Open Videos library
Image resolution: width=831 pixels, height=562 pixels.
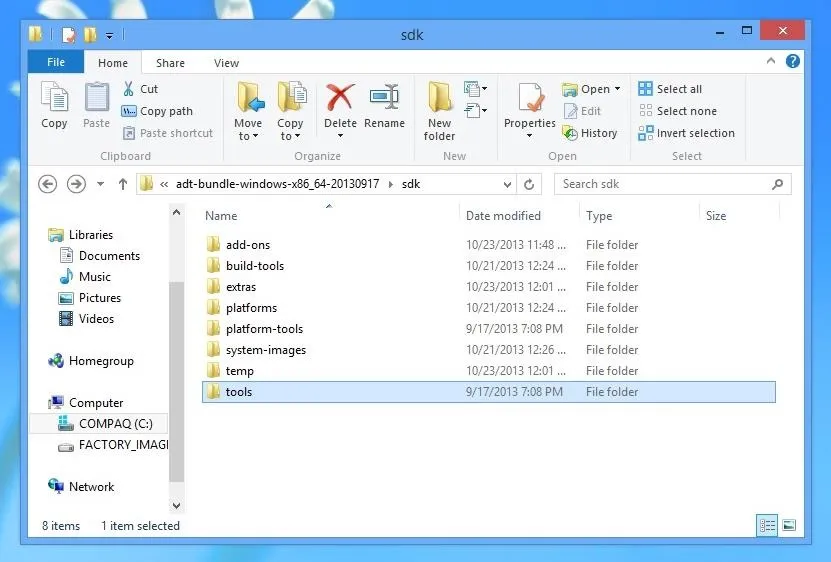pyautogui.click(x=86, y=319)
